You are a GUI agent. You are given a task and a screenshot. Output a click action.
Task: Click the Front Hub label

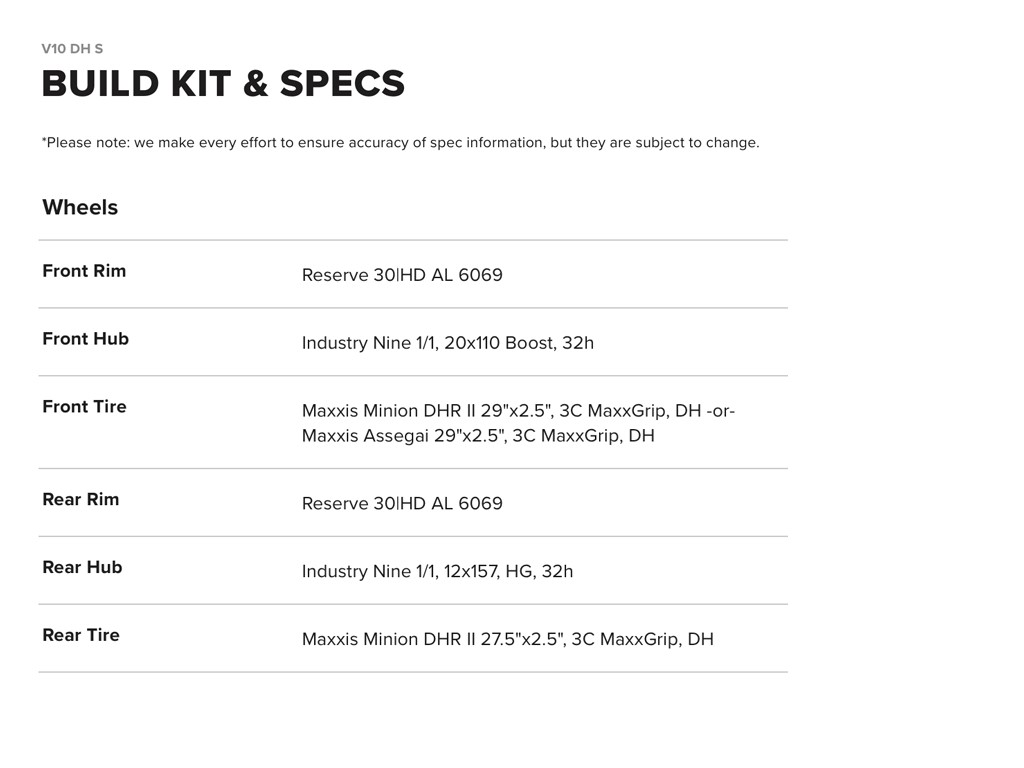pos(85,339)
